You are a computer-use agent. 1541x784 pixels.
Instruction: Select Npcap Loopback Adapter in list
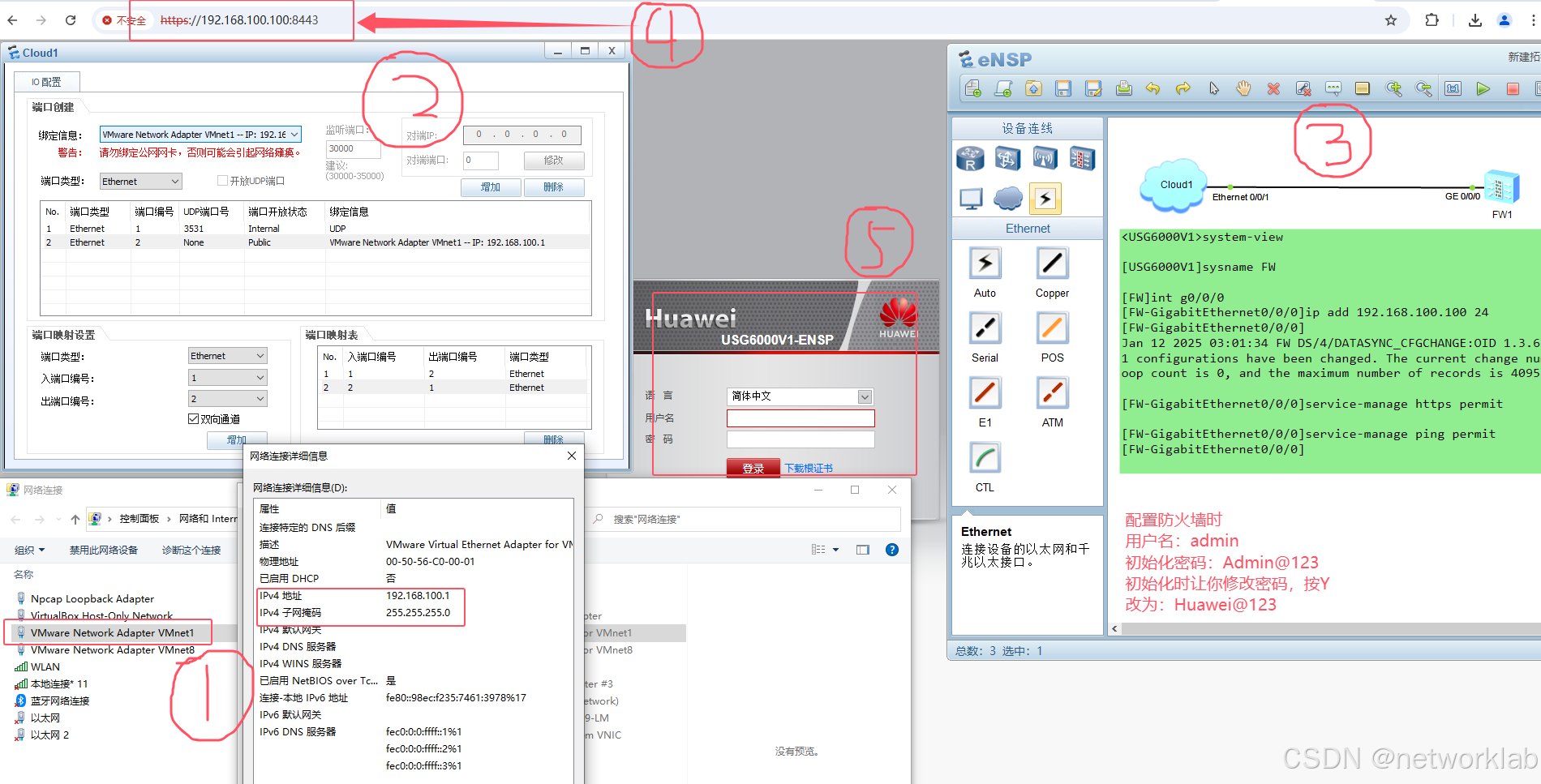pyautogui.click(x=92, y=598)
